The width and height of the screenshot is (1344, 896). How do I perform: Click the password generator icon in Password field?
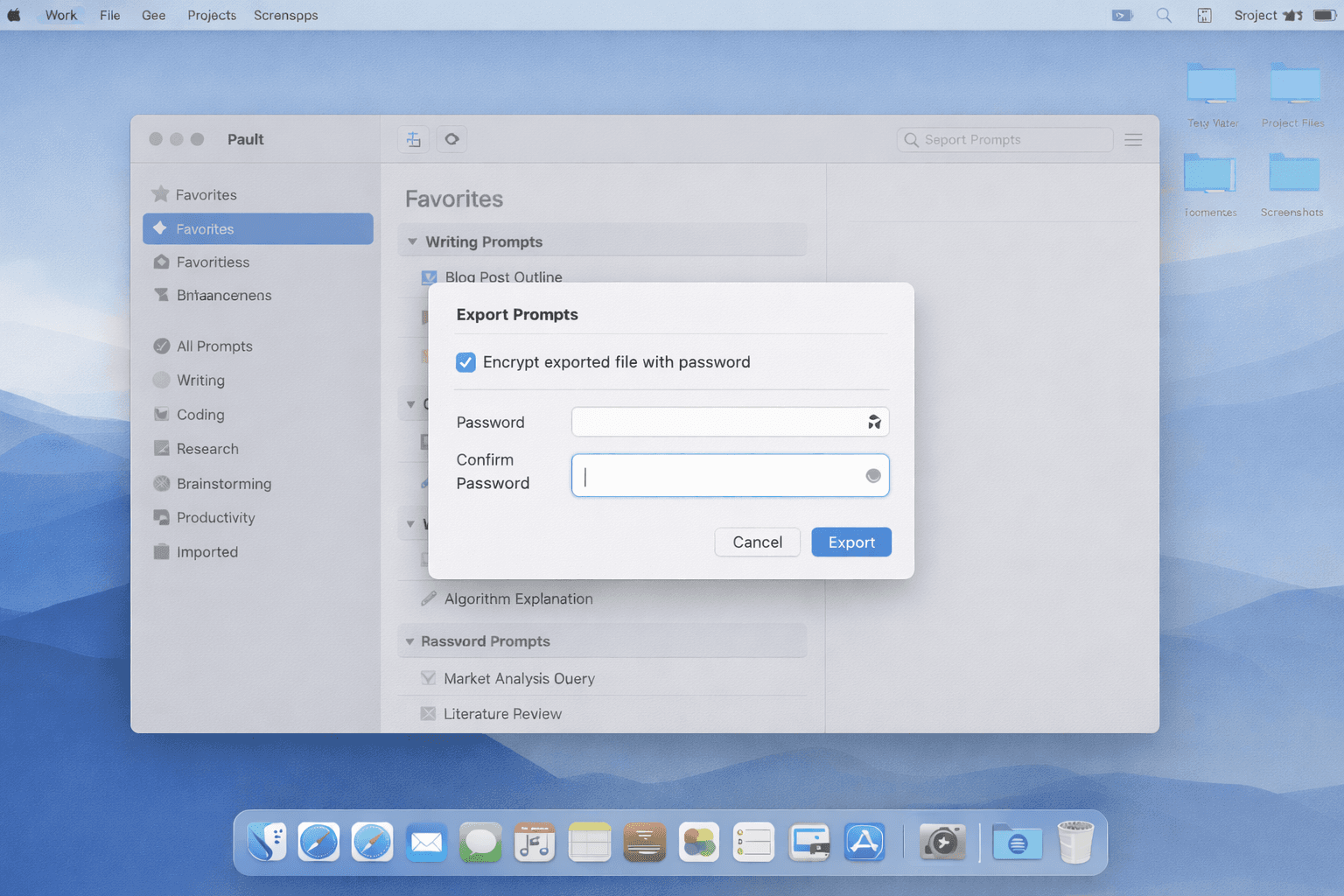[x=873, y=422]
